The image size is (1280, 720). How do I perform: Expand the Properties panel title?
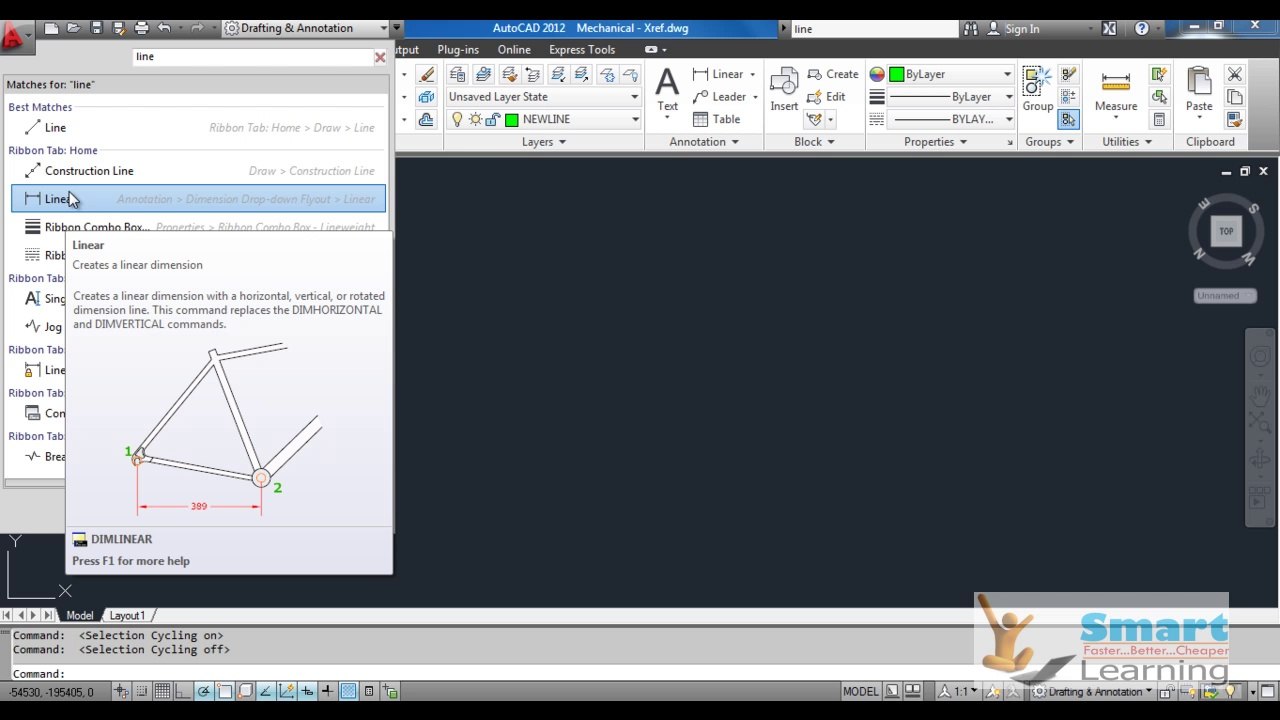pyautogui.click(x=936, y=142)
